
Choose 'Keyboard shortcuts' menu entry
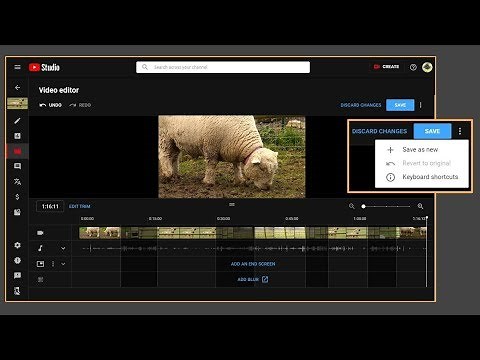click(x=422, y=177)
